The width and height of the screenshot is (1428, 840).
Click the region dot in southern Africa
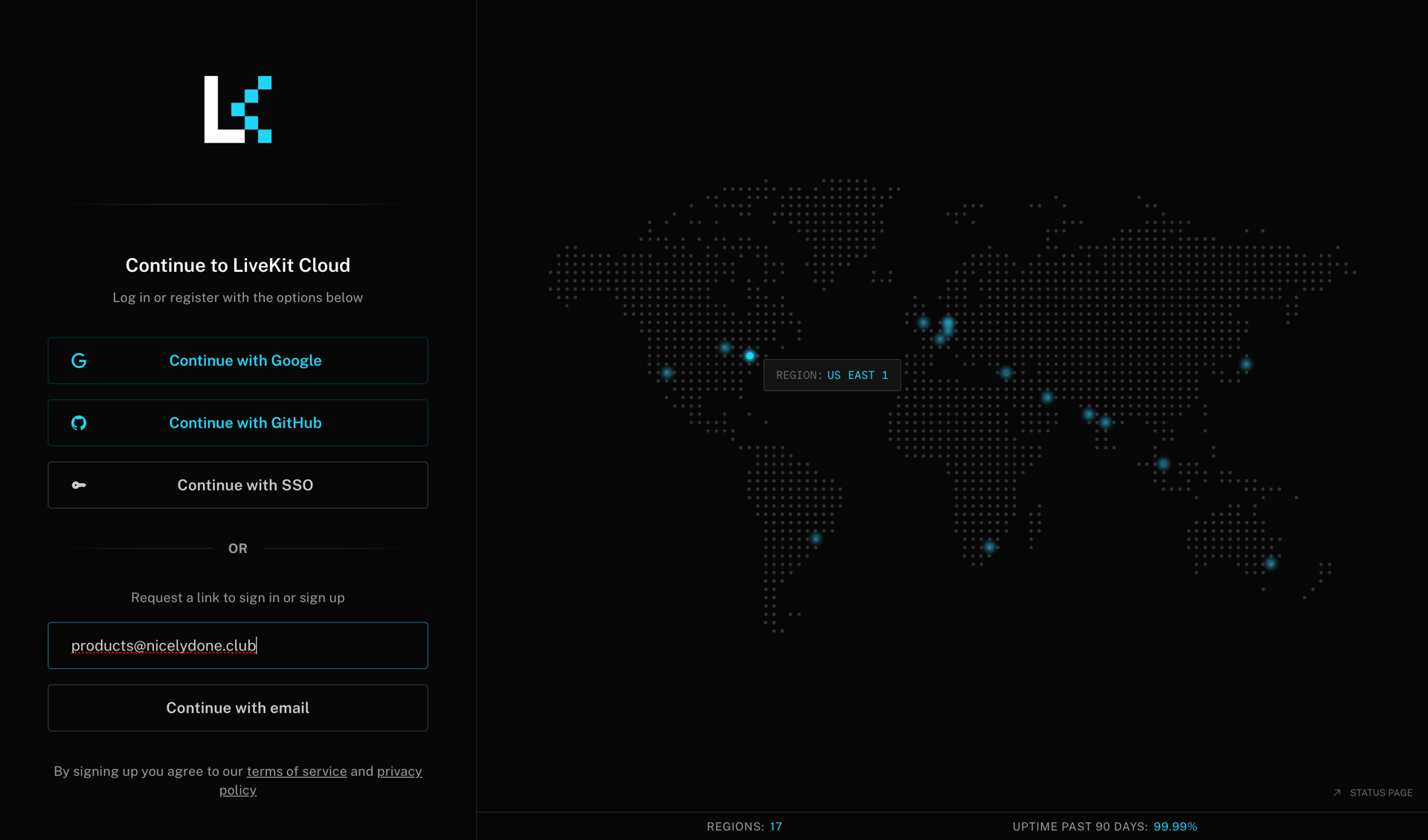click(990, 548)
